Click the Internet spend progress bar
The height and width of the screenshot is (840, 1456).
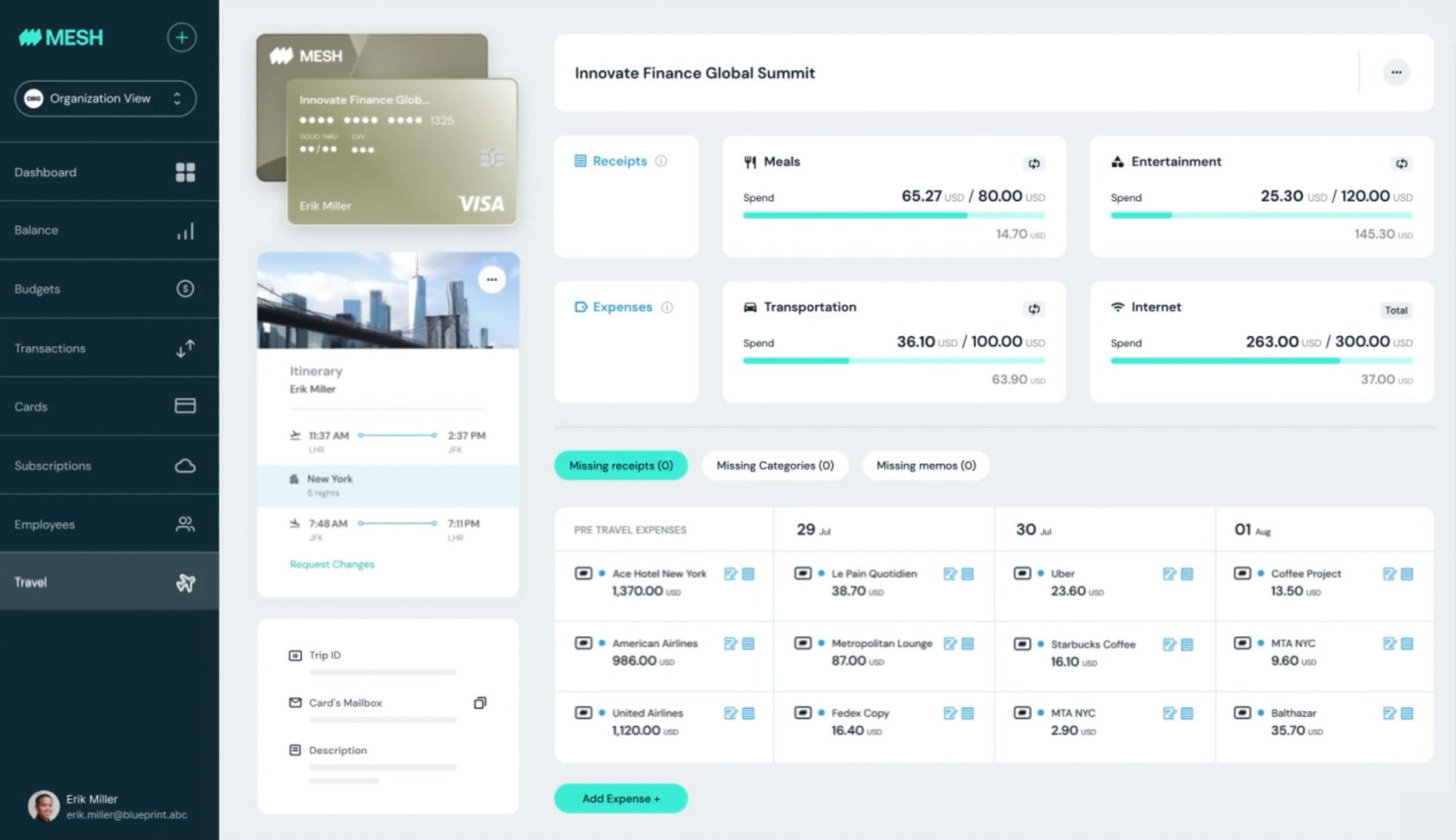[x=1262, y=360]
